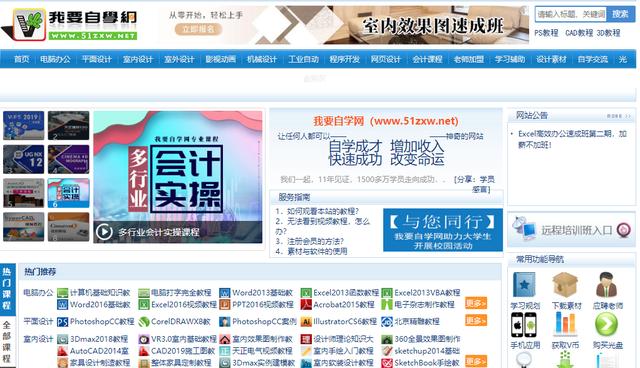Click the Ai icon beside IllustratorCS6教程
This screenshot has width=640, height=368.
tap(306, 322)
